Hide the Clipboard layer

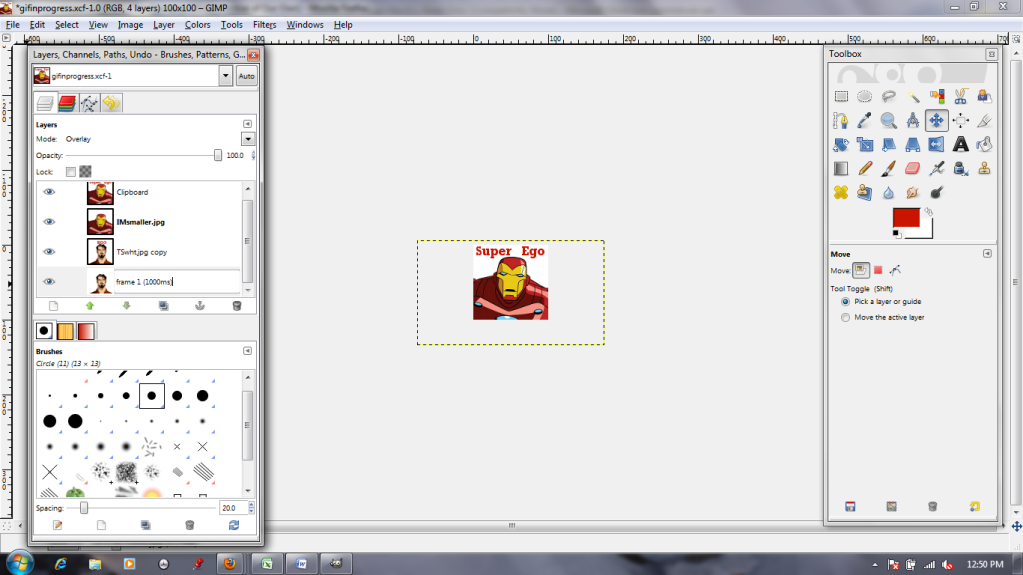(49, 192)
